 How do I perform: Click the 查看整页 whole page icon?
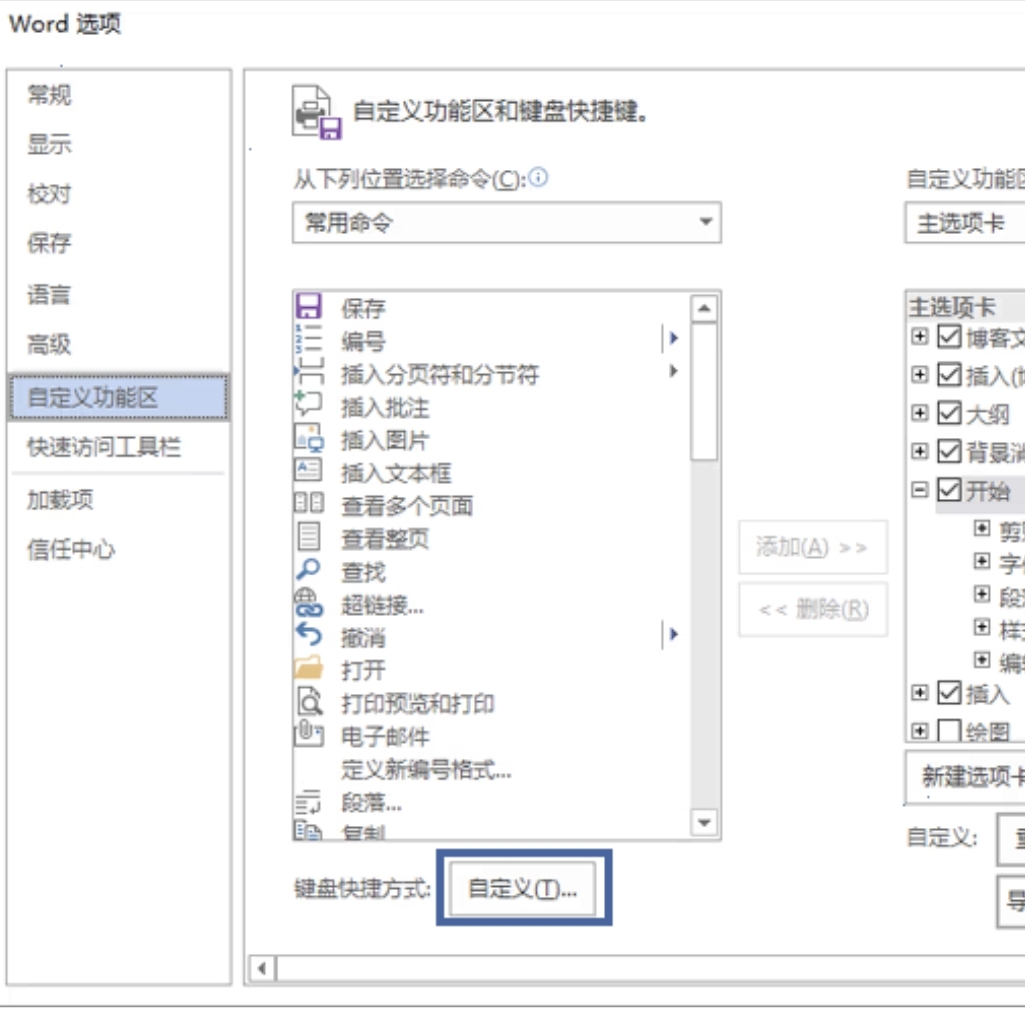(308, 536)
